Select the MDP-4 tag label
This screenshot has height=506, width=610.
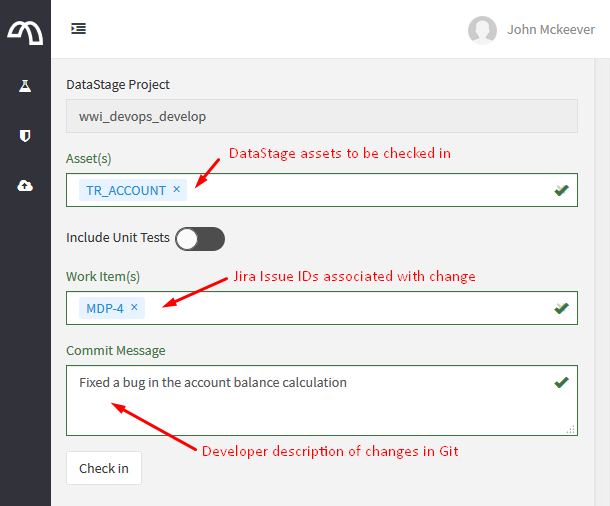point(104,308)
